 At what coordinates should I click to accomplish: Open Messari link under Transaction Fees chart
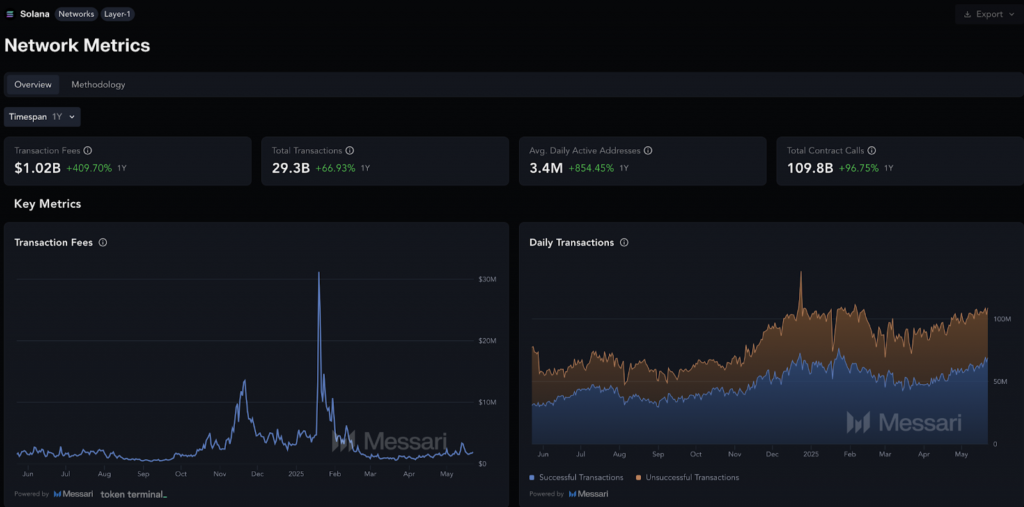coord(73,494)
